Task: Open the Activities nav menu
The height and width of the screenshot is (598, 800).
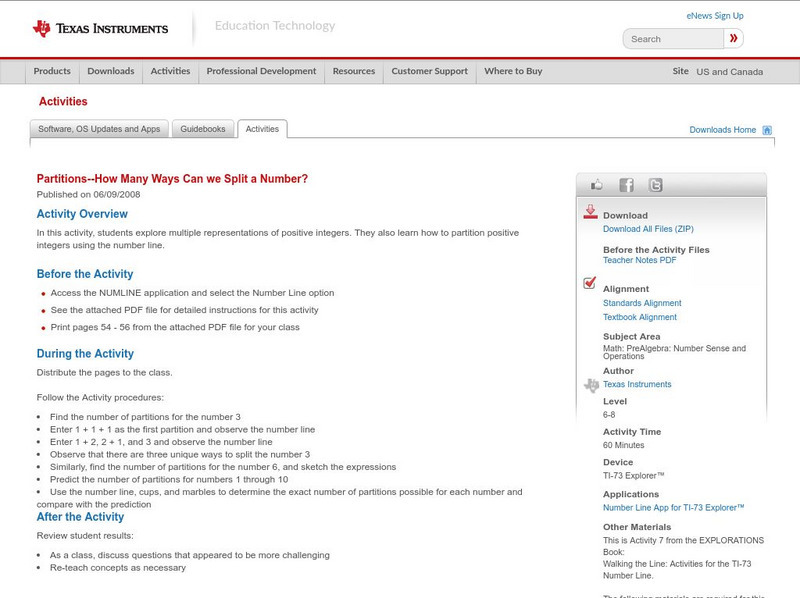Action: pos(170,71)
